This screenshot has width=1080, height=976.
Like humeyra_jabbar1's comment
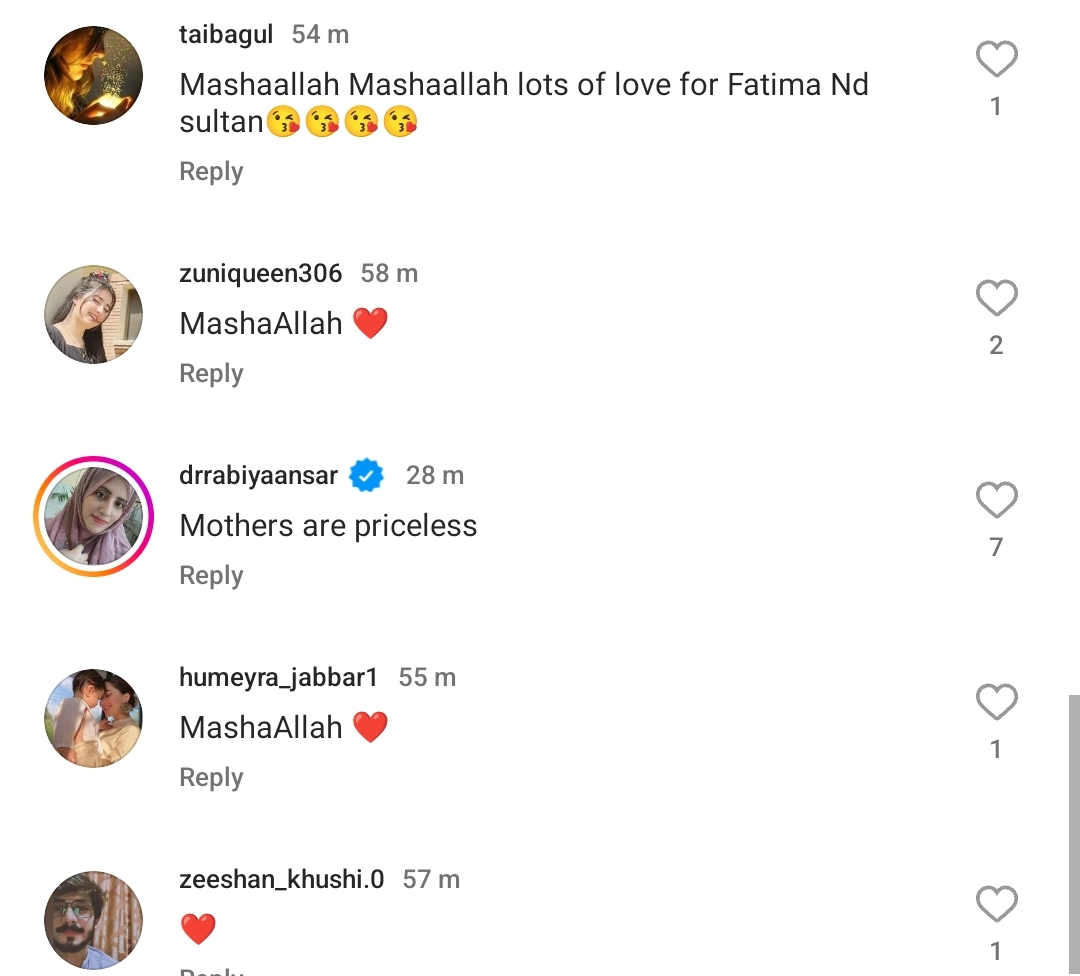coord(996,703)
